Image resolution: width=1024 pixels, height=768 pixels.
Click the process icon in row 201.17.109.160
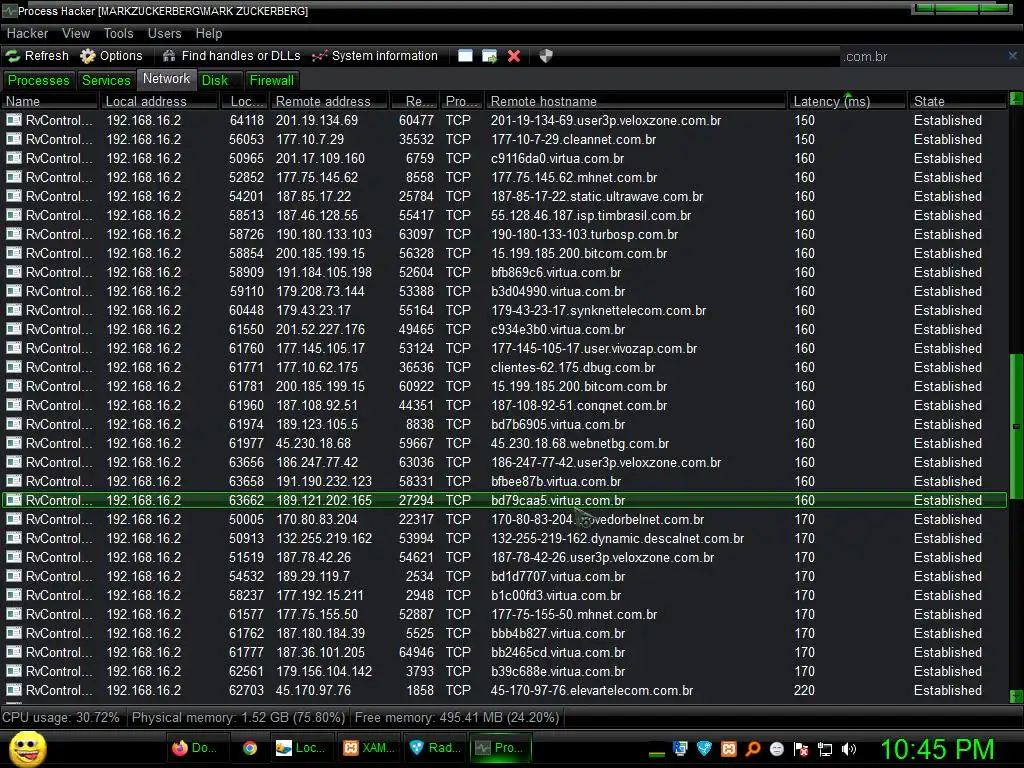coord(14,158)
